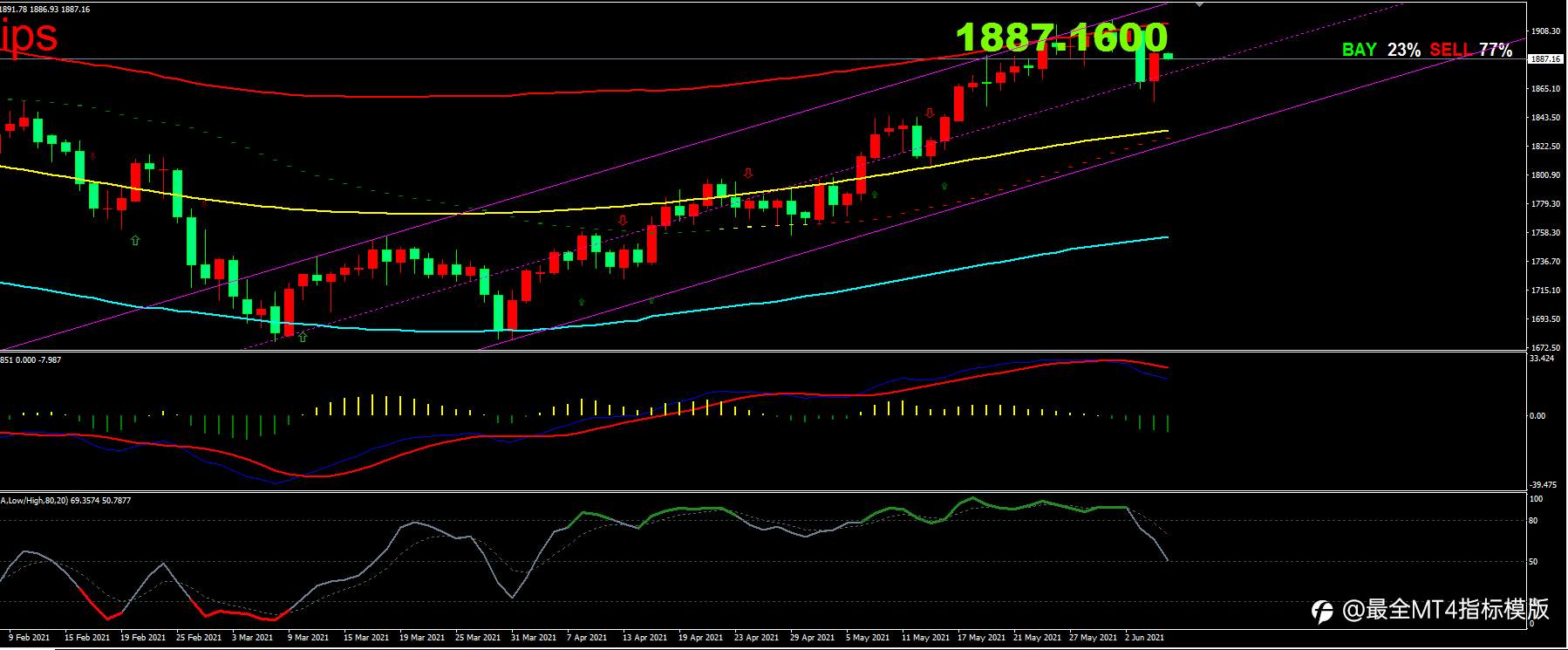Click the large green 1887.1600 price display
Image resolution: width=1568 pixels, height=650 pixels.
pyautogui.click(x=1061, y=37)
